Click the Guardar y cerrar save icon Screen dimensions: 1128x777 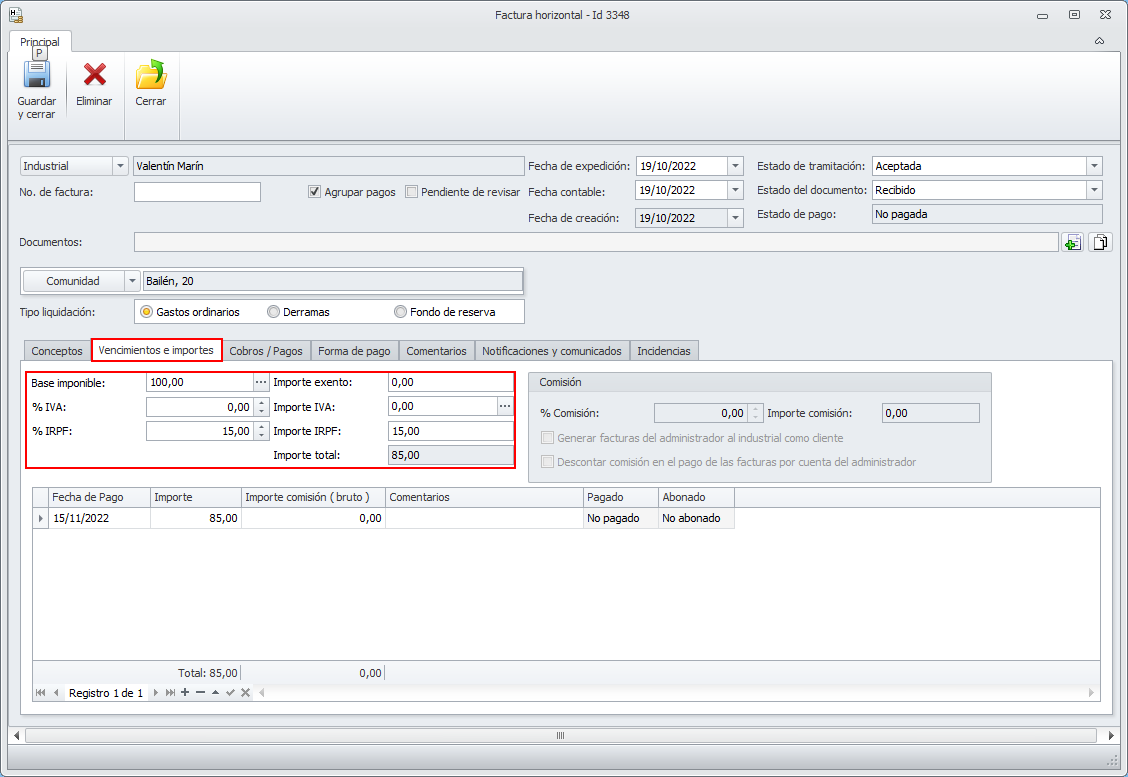coord(36,76)
